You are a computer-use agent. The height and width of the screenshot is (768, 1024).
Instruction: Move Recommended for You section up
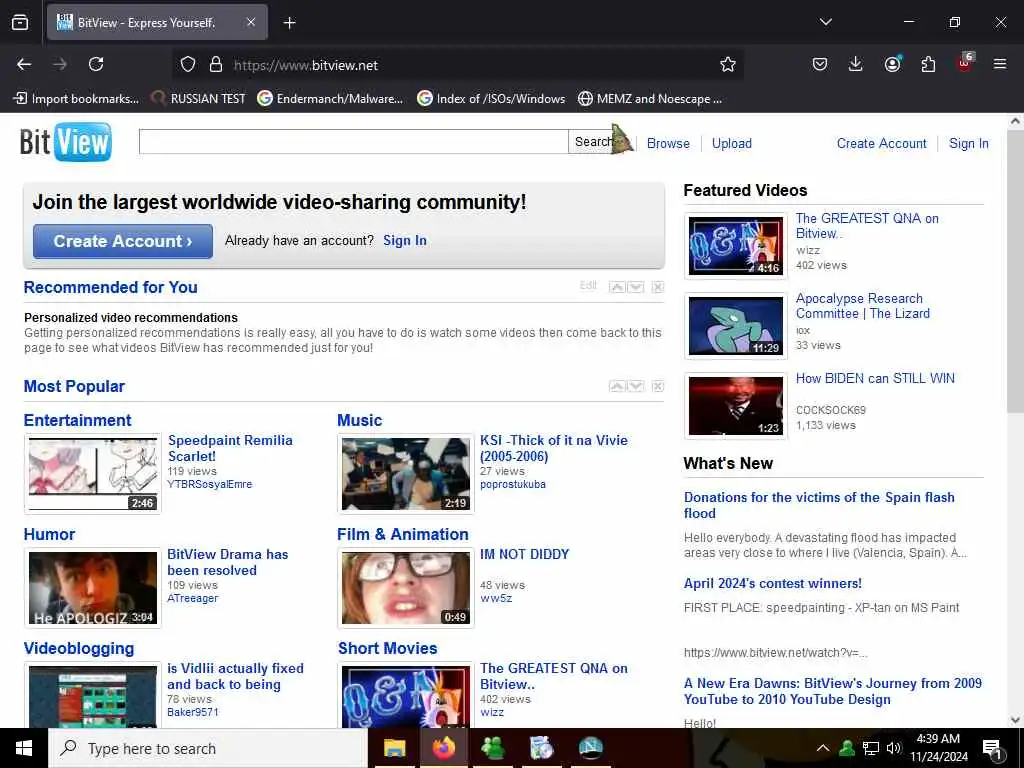(617, 287)
